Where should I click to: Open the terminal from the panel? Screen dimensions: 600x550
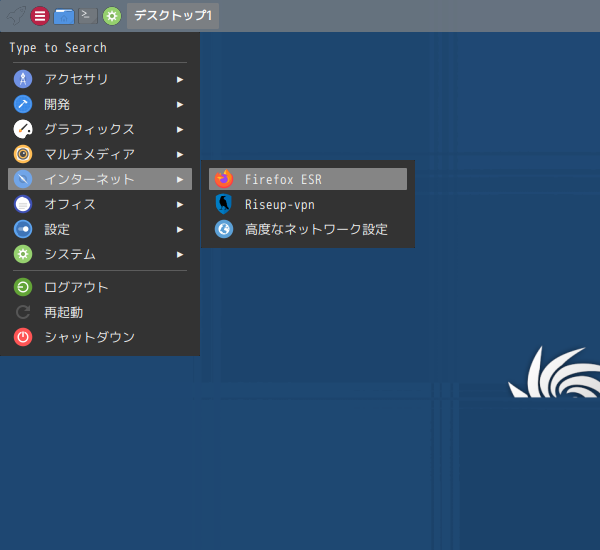click(x=88, y=16)
